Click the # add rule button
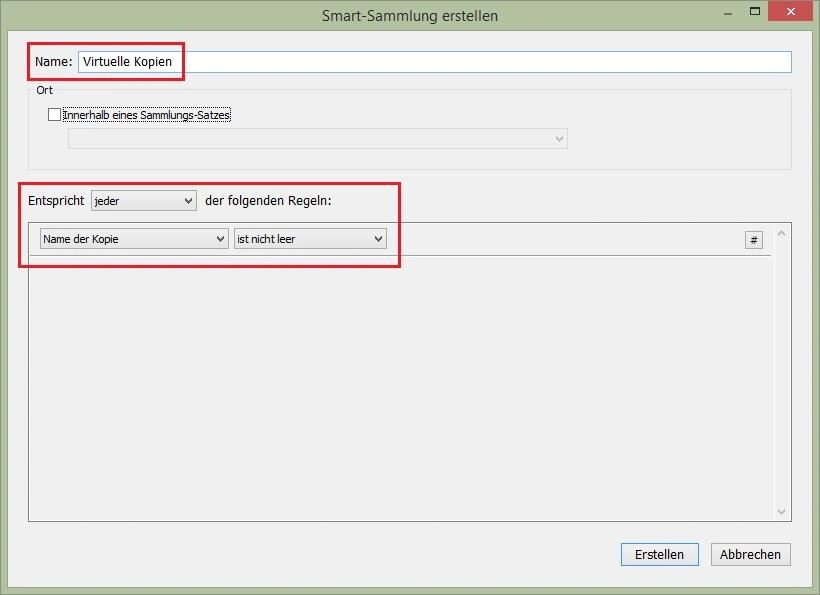 click(754, 240)
